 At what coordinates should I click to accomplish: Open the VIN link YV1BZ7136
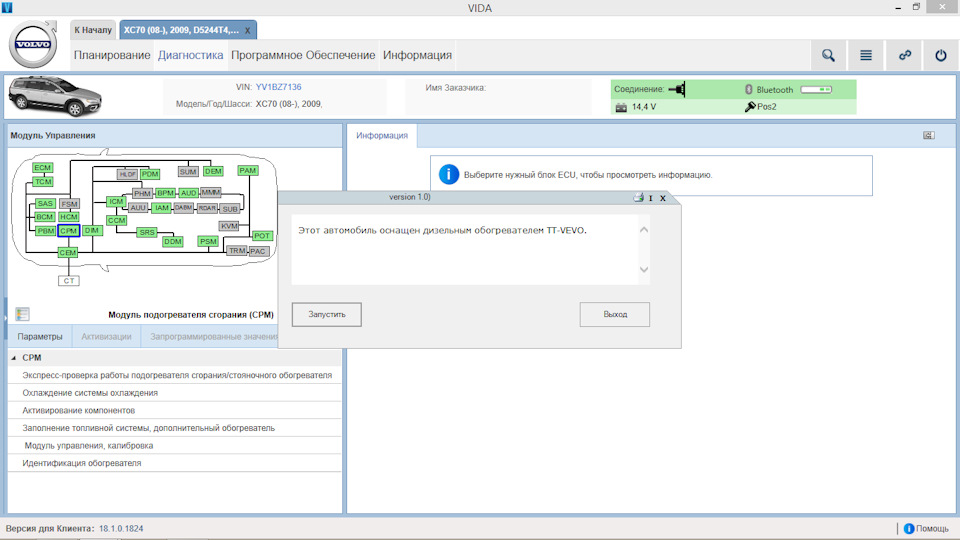point(279,87)
